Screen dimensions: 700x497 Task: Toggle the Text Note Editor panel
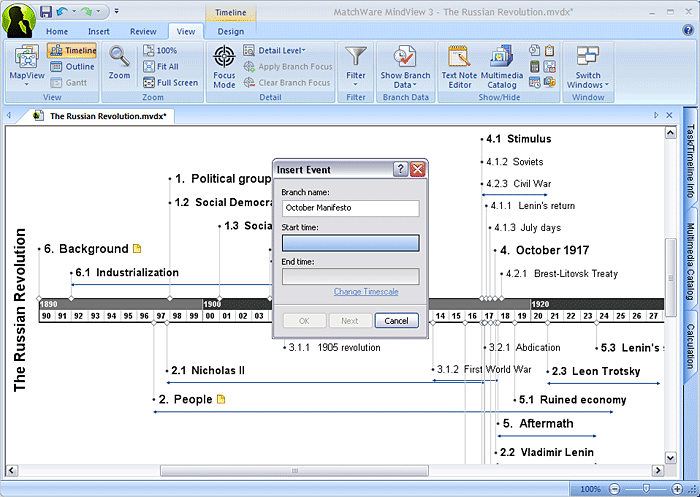coord(459,66)
